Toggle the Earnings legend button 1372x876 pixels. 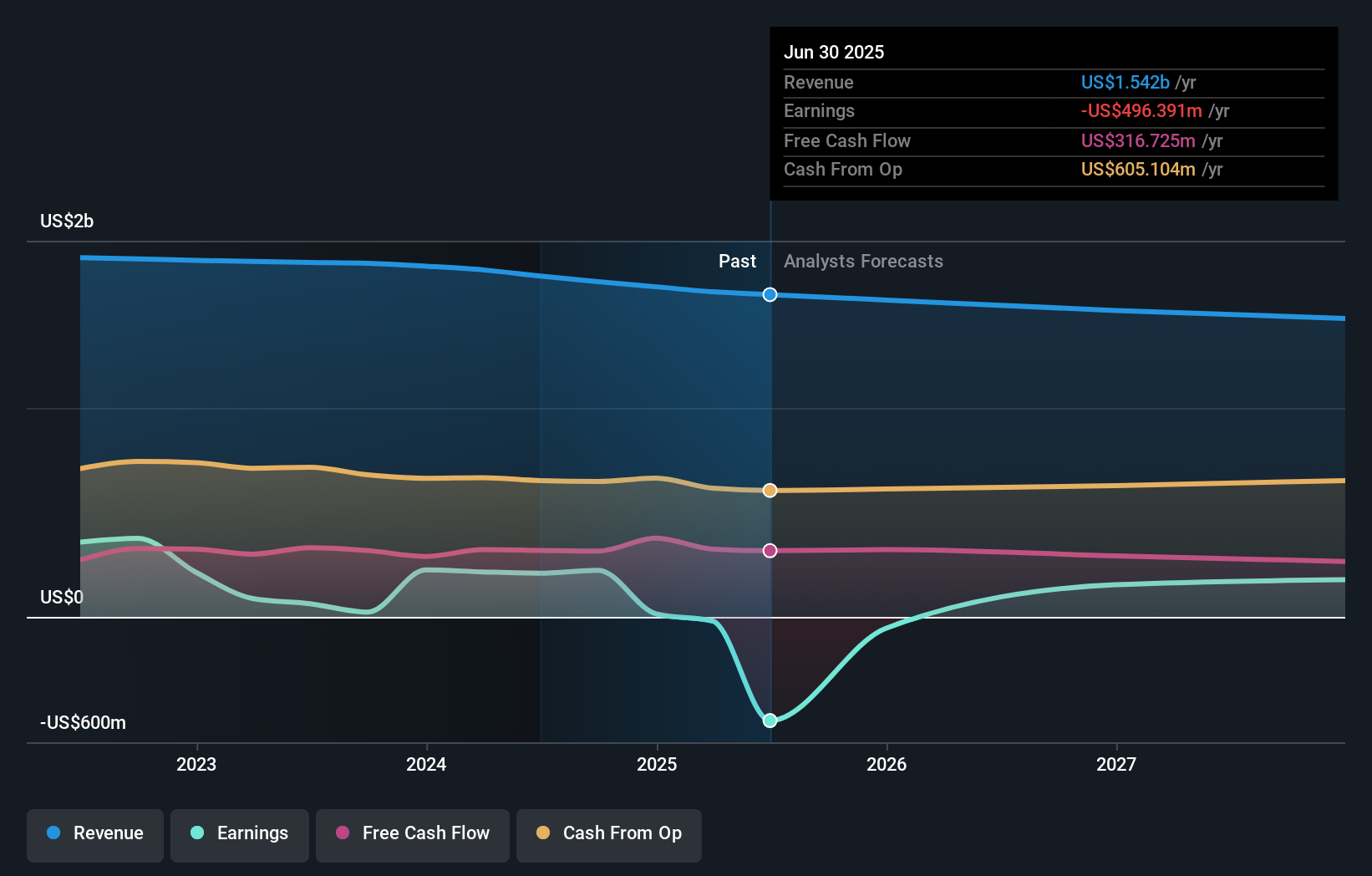coord(240,835)
